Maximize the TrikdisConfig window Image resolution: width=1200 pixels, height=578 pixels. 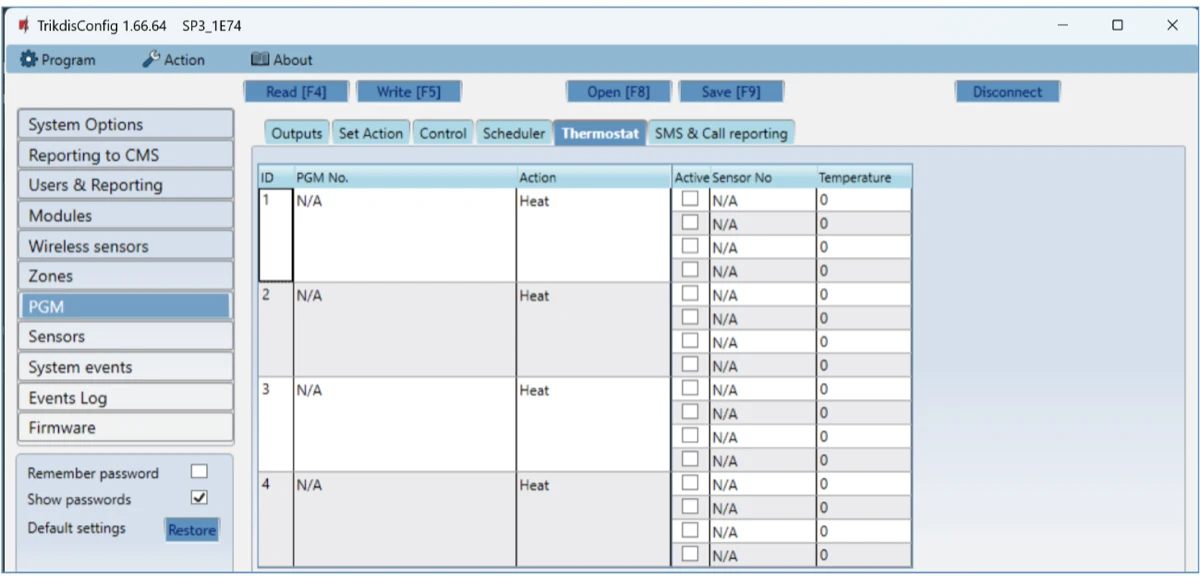(x=1118, y=26)
